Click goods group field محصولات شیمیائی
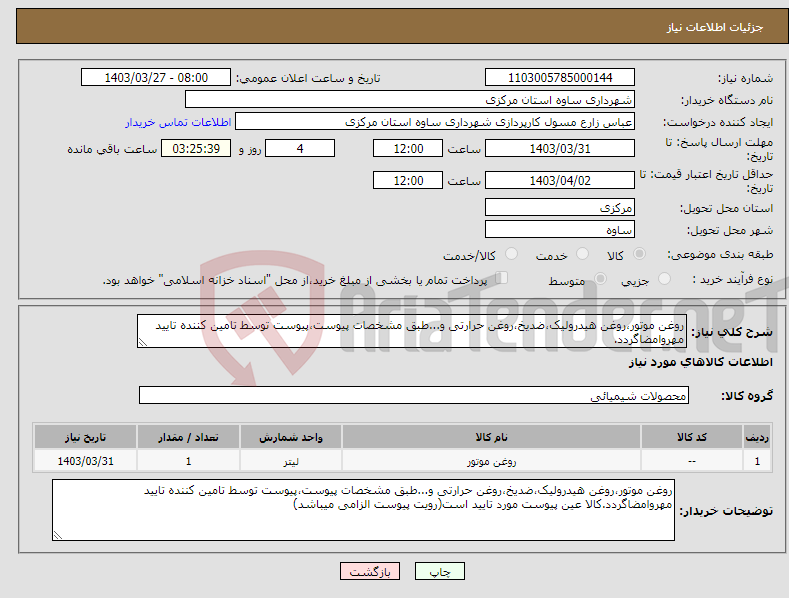Viewport: 789px width, 598px height. (414, 395)
